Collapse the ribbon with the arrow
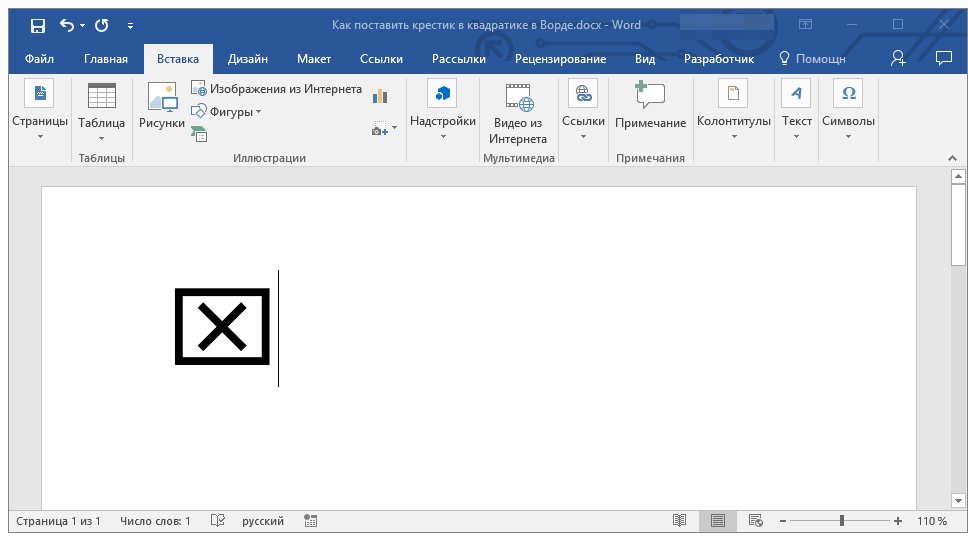 point(951,159)
